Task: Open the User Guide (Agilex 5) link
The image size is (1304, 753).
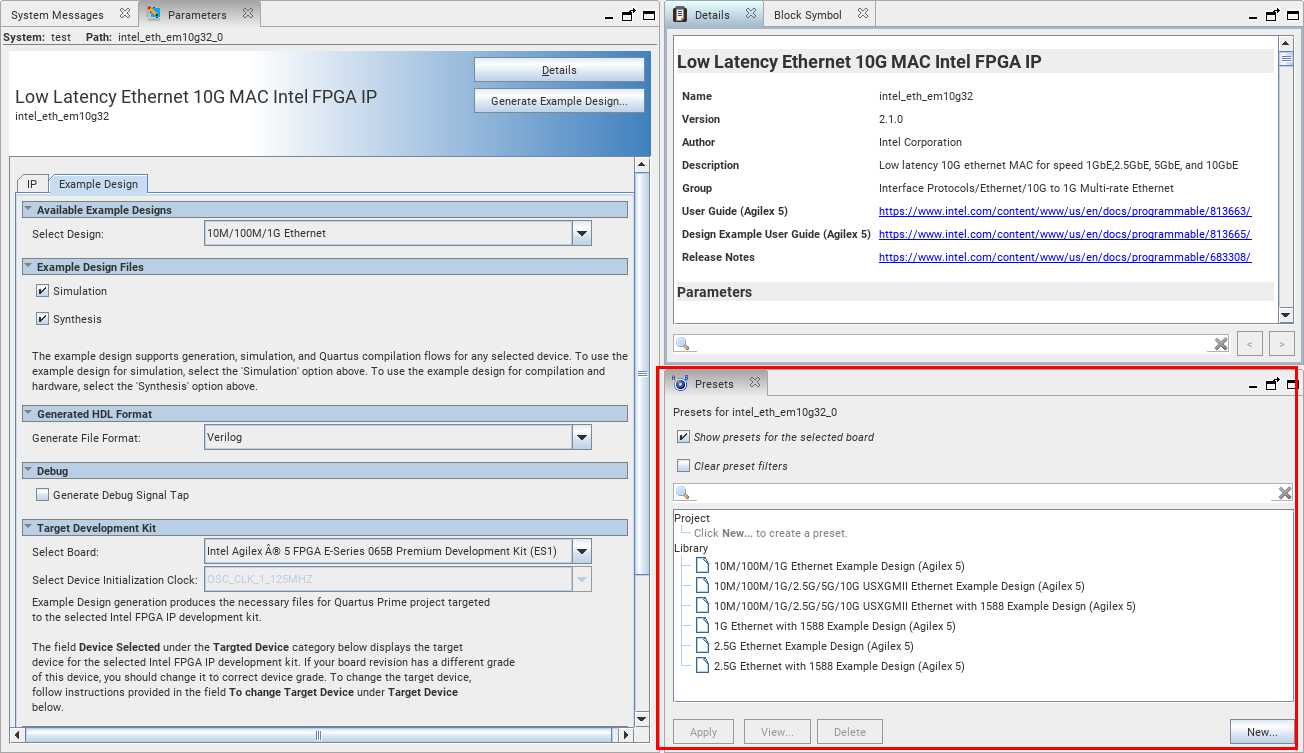Action: 1065,211
